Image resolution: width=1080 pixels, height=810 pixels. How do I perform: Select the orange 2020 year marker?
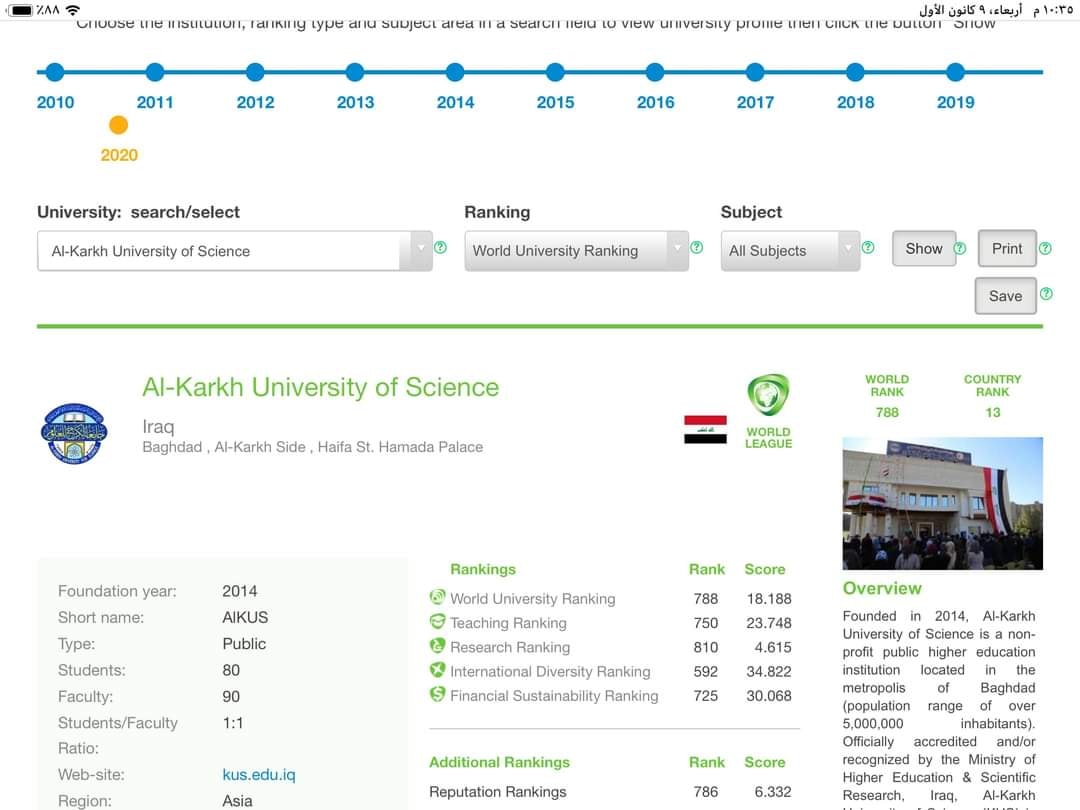pos(118,125)
